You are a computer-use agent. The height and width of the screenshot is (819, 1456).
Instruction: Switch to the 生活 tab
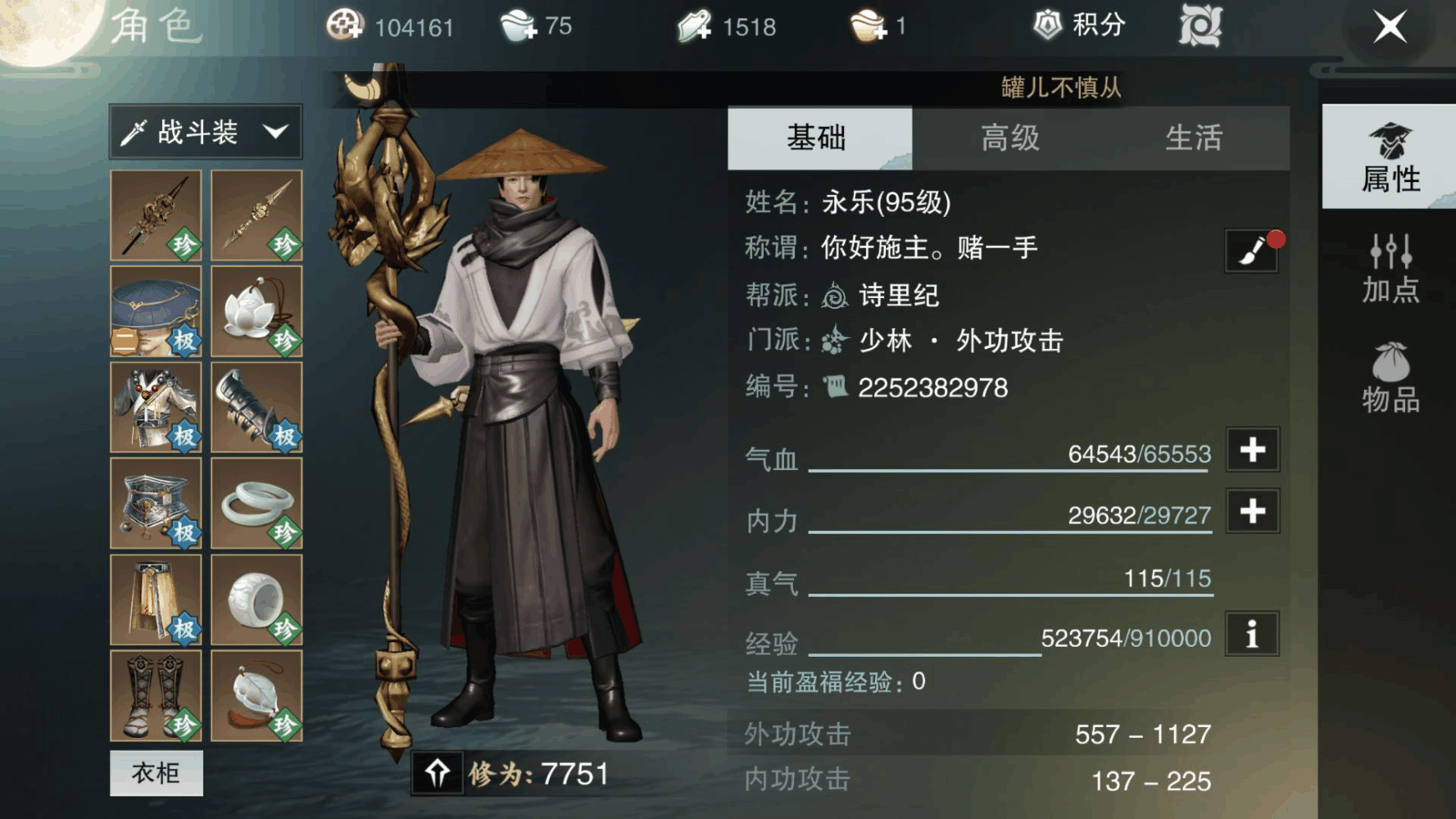click(1194, 138)
